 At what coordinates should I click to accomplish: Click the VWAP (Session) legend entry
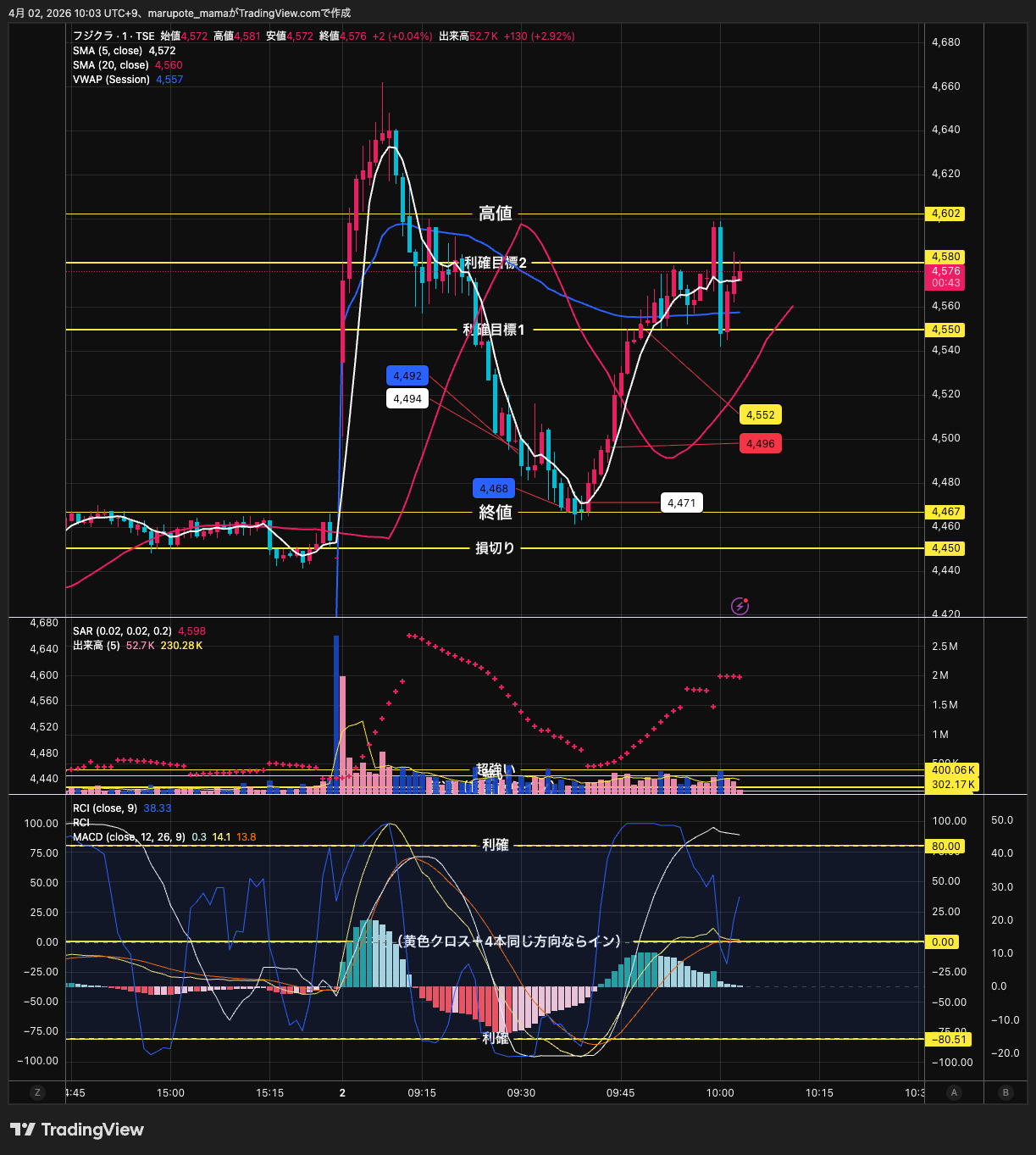[x=111, y=80]
